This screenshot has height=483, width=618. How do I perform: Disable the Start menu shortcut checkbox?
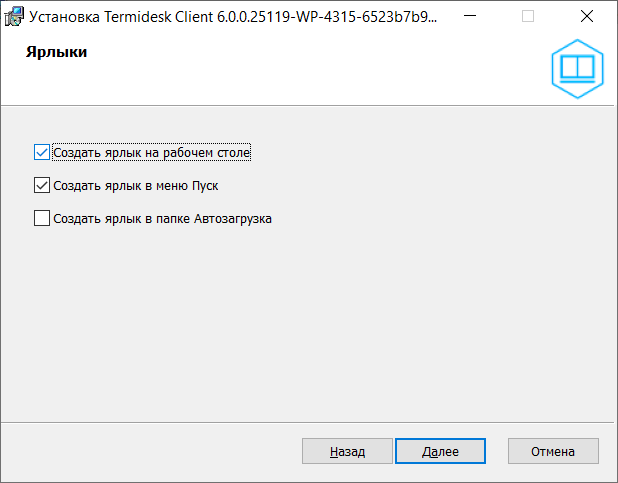41,185
